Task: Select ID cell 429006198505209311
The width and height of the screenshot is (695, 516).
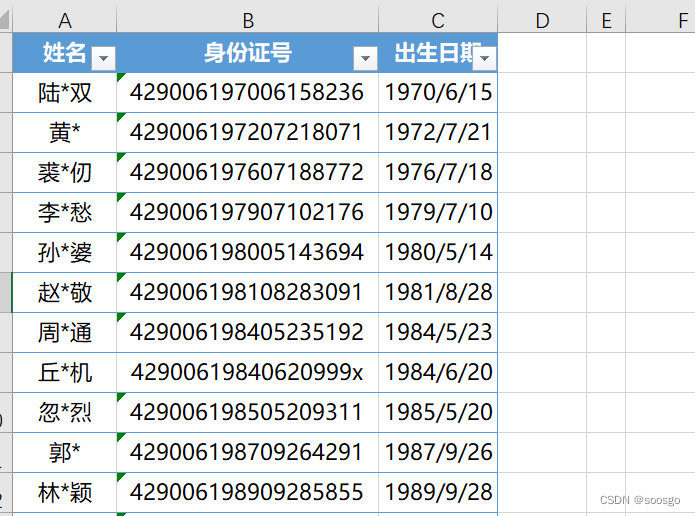Action: 247,412
